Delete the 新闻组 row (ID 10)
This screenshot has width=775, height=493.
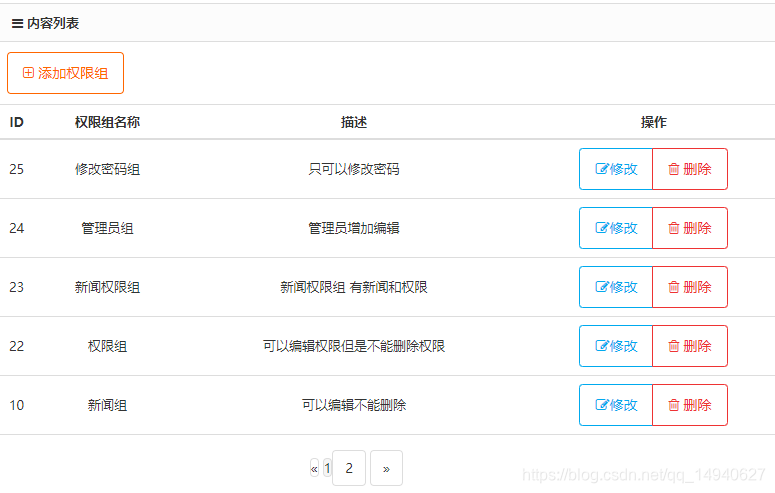[690, 405]
